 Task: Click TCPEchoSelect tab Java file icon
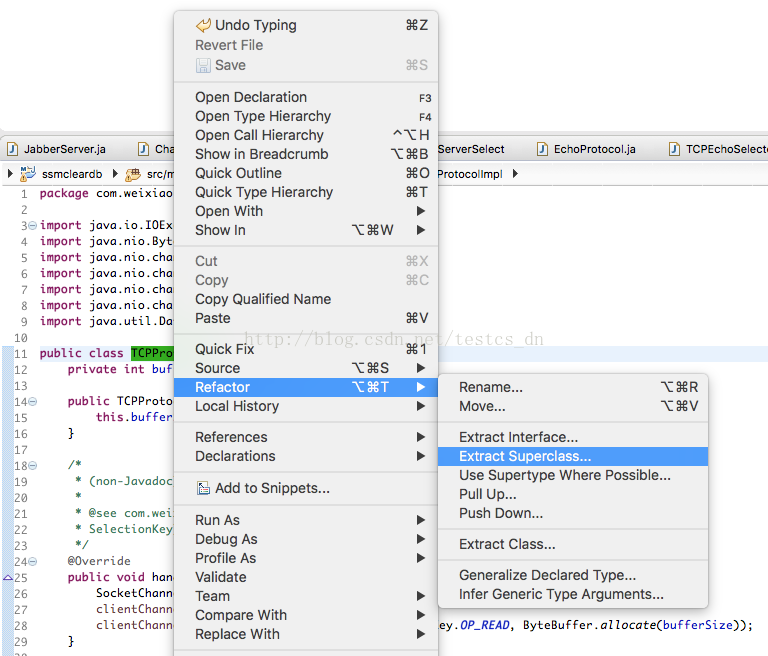(674, 149)
